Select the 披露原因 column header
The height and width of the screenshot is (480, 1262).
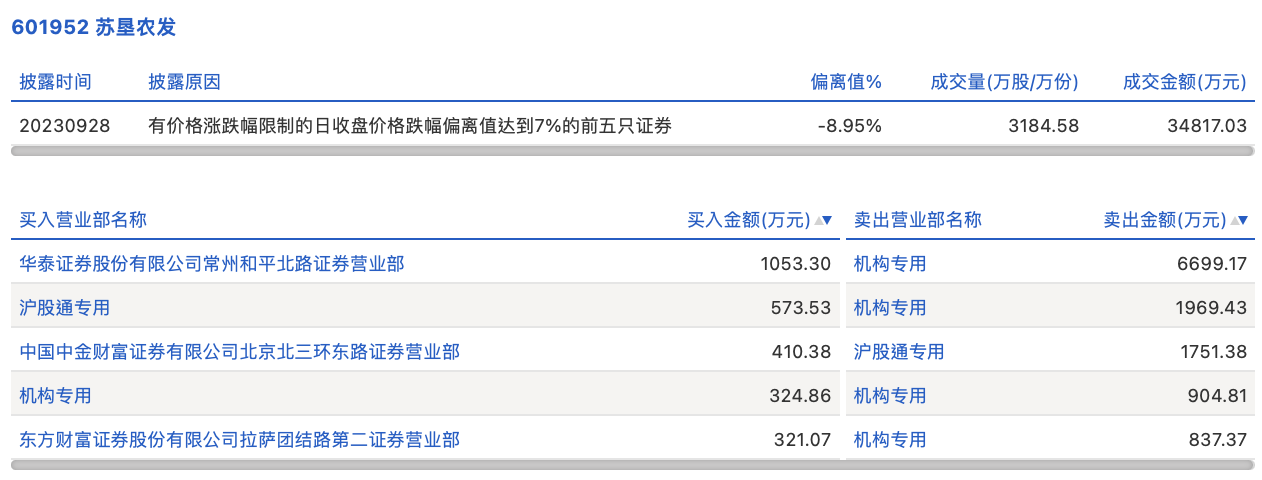pyautogui.click(x=184, y=82)
